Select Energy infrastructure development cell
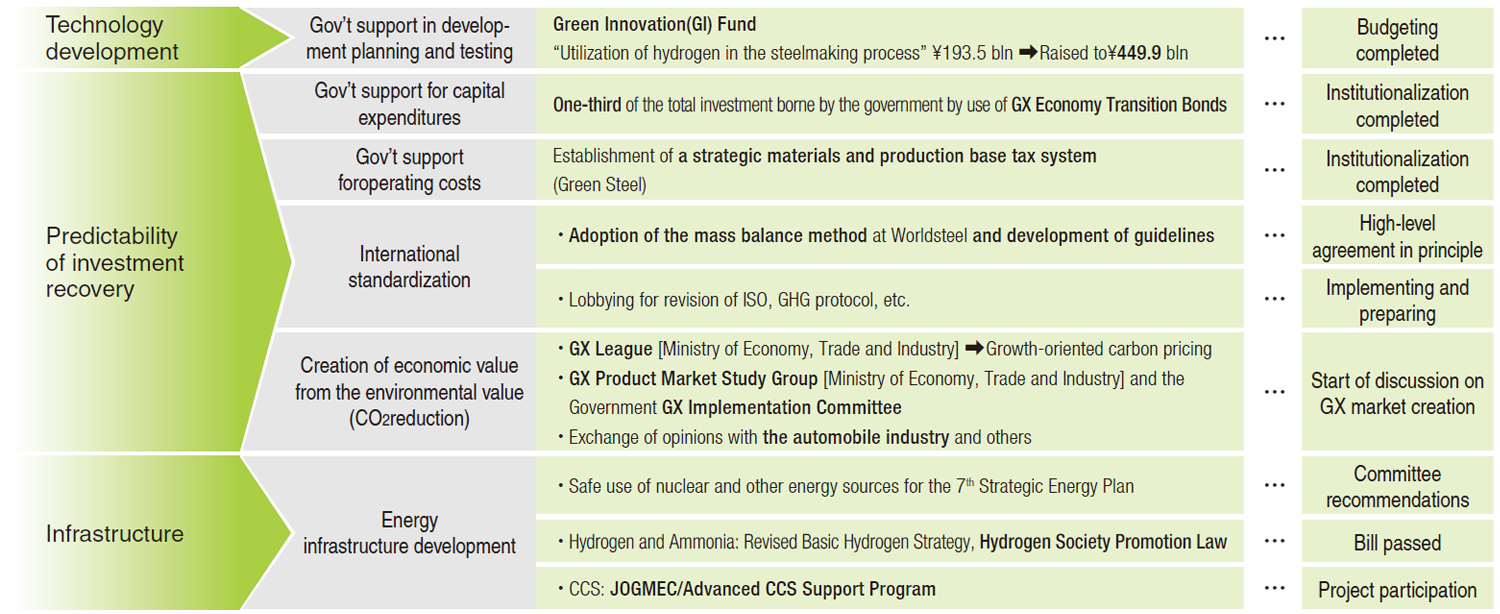The height and width of the screenshot is (614, 1500). click(409, 533)
